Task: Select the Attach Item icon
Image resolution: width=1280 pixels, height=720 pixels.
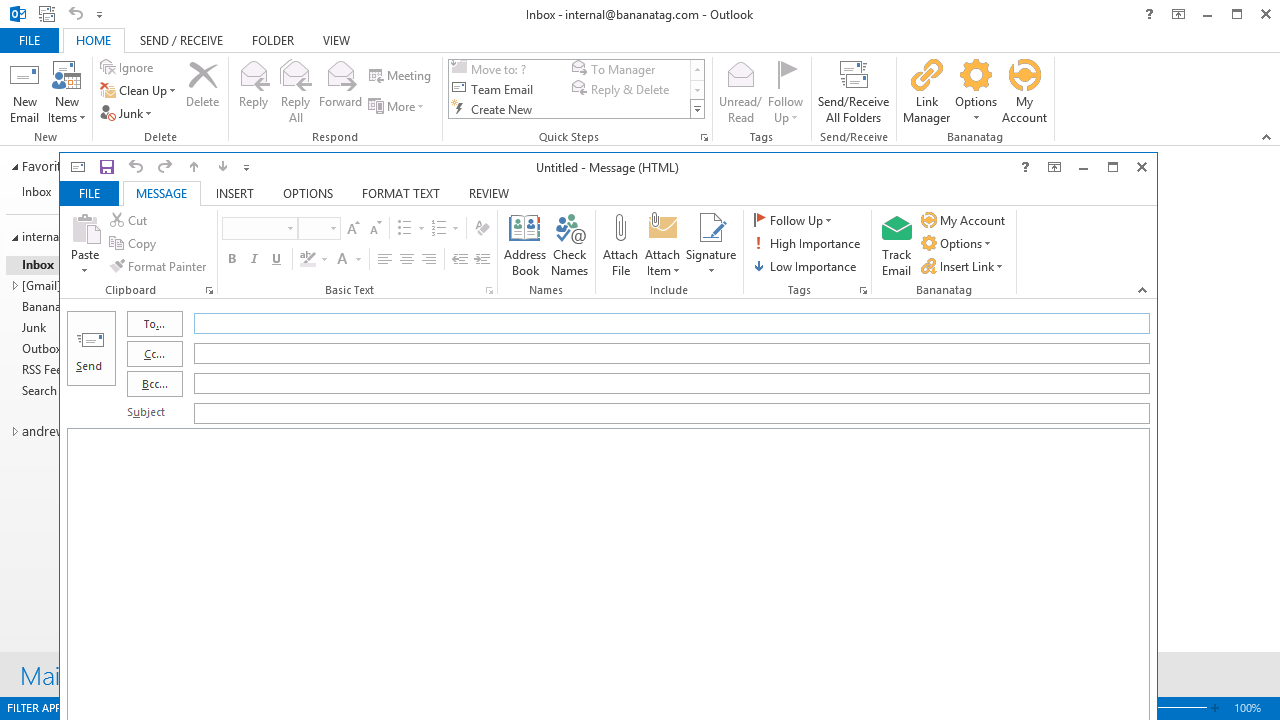Action: [x=662, y=244]
